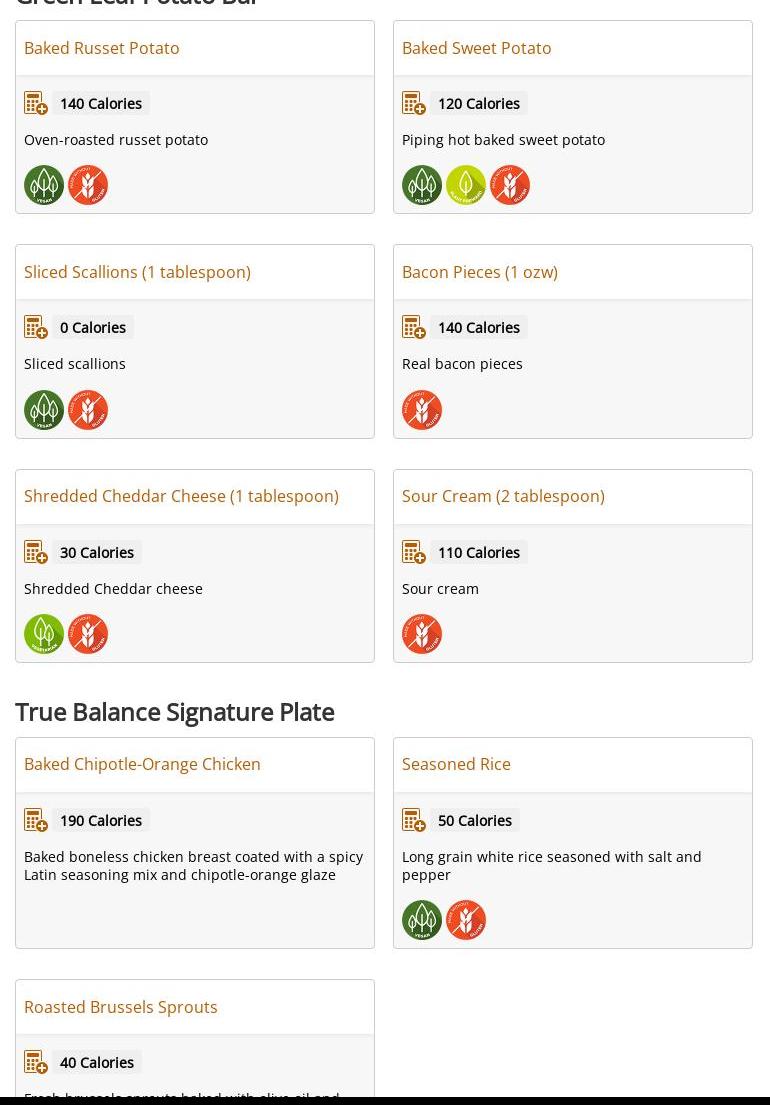Click the plant-forward icon on Baked Sweet Potato
Screen dimensions: 770x1105
[x=466, y=185]
